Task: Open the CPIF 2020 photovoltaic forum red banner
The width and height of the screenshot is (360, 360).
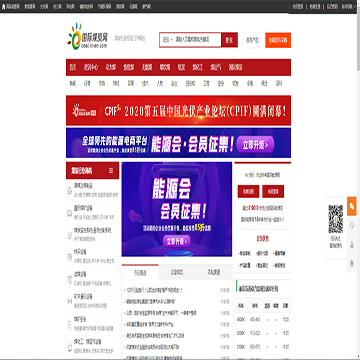Action: pos(178,110)
